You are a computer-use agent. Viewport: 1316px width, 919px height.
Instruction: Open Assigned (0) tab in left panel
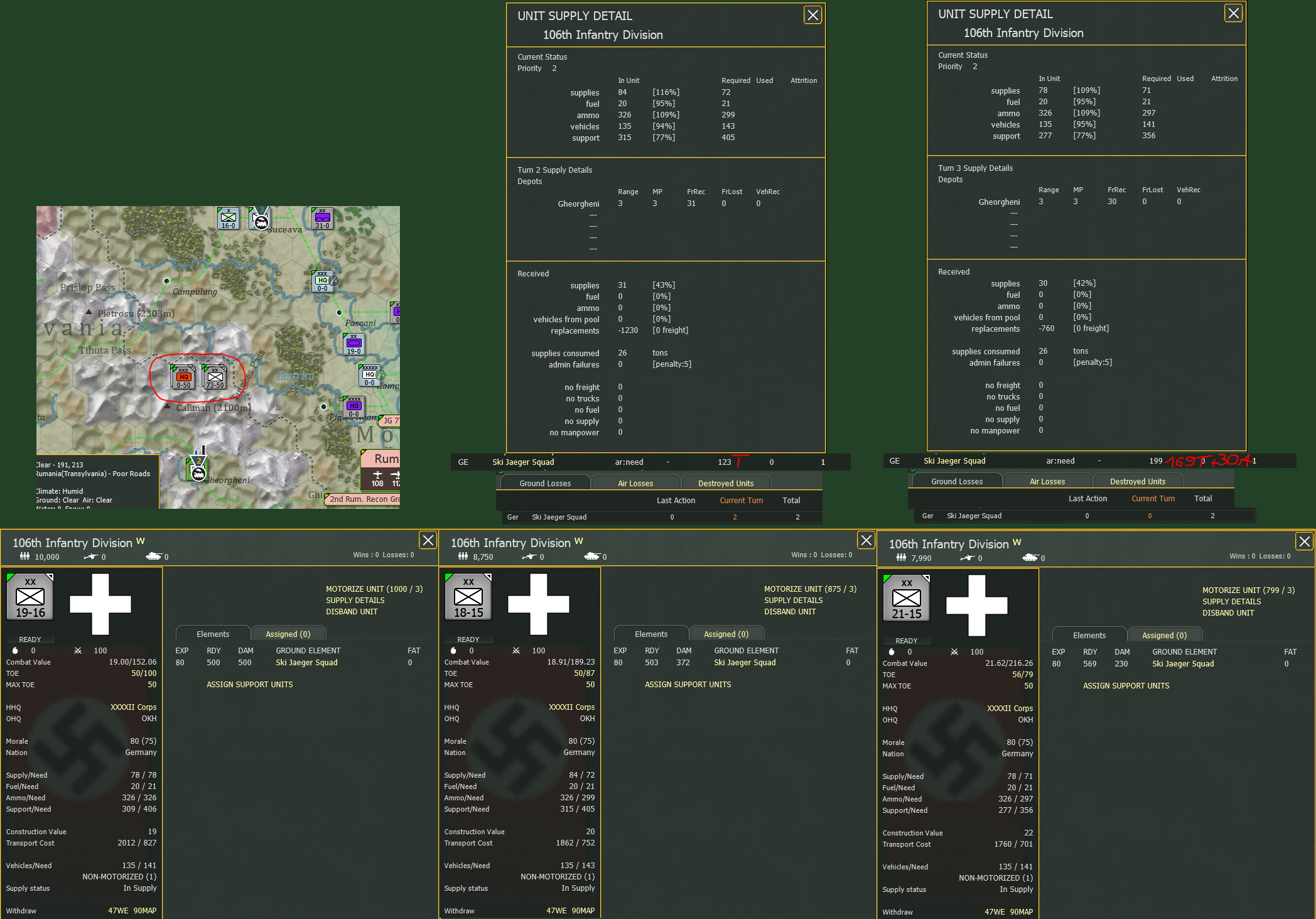288,634
